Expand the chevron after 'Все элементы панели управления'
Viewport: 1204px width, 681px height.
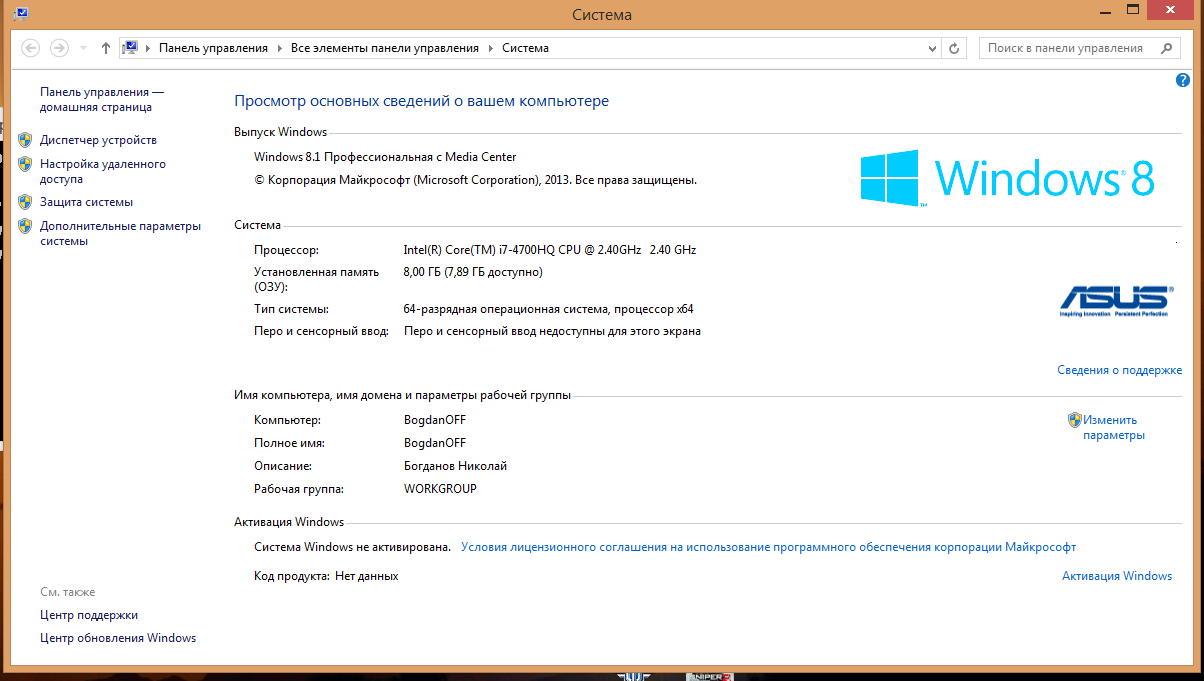(x=491, y=48)
